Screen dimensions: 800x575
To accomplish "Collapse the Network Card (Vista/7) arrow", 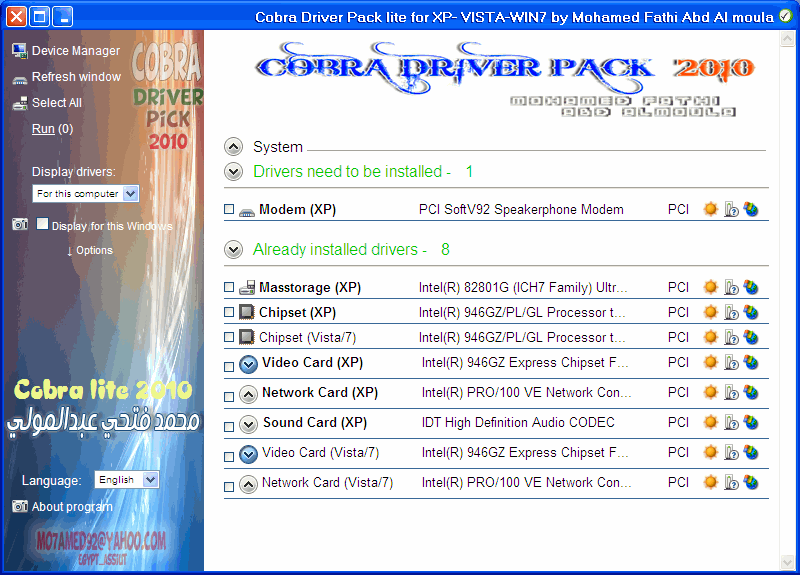I will (x=248, y=485).
